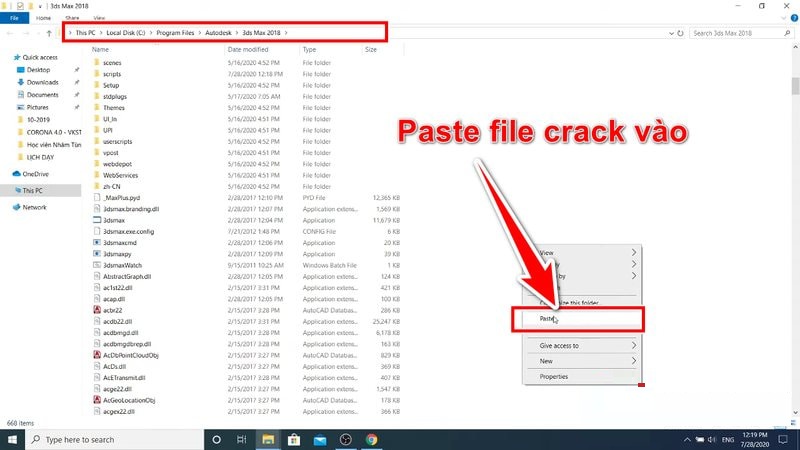800x450 pixels.
Task: Click the taskbar Type here to search box
Action: [x=114, y=439]
